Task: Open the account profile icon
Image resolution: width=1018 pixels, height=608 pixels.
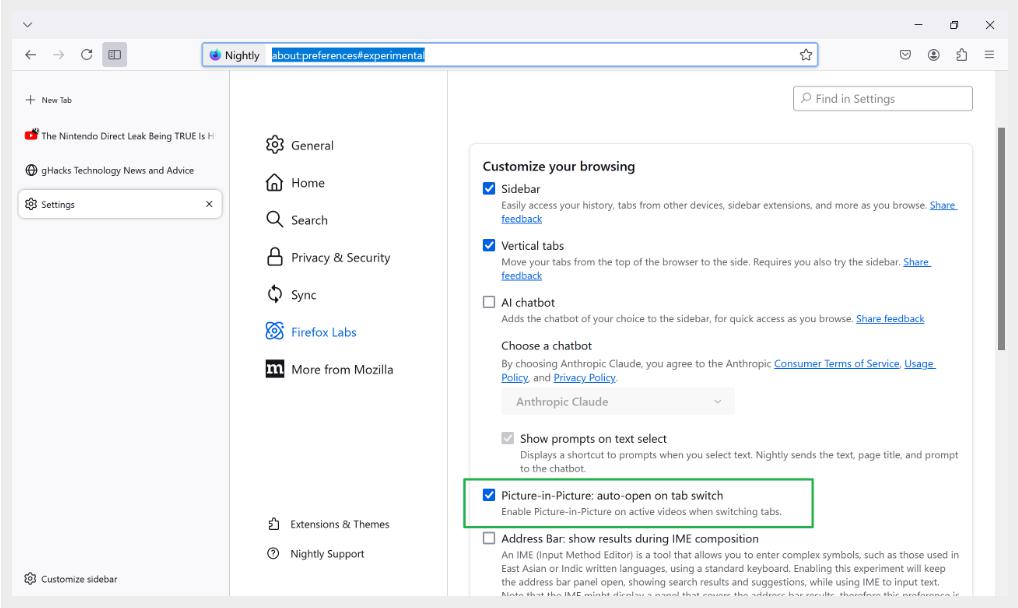Action: point(933,55)
